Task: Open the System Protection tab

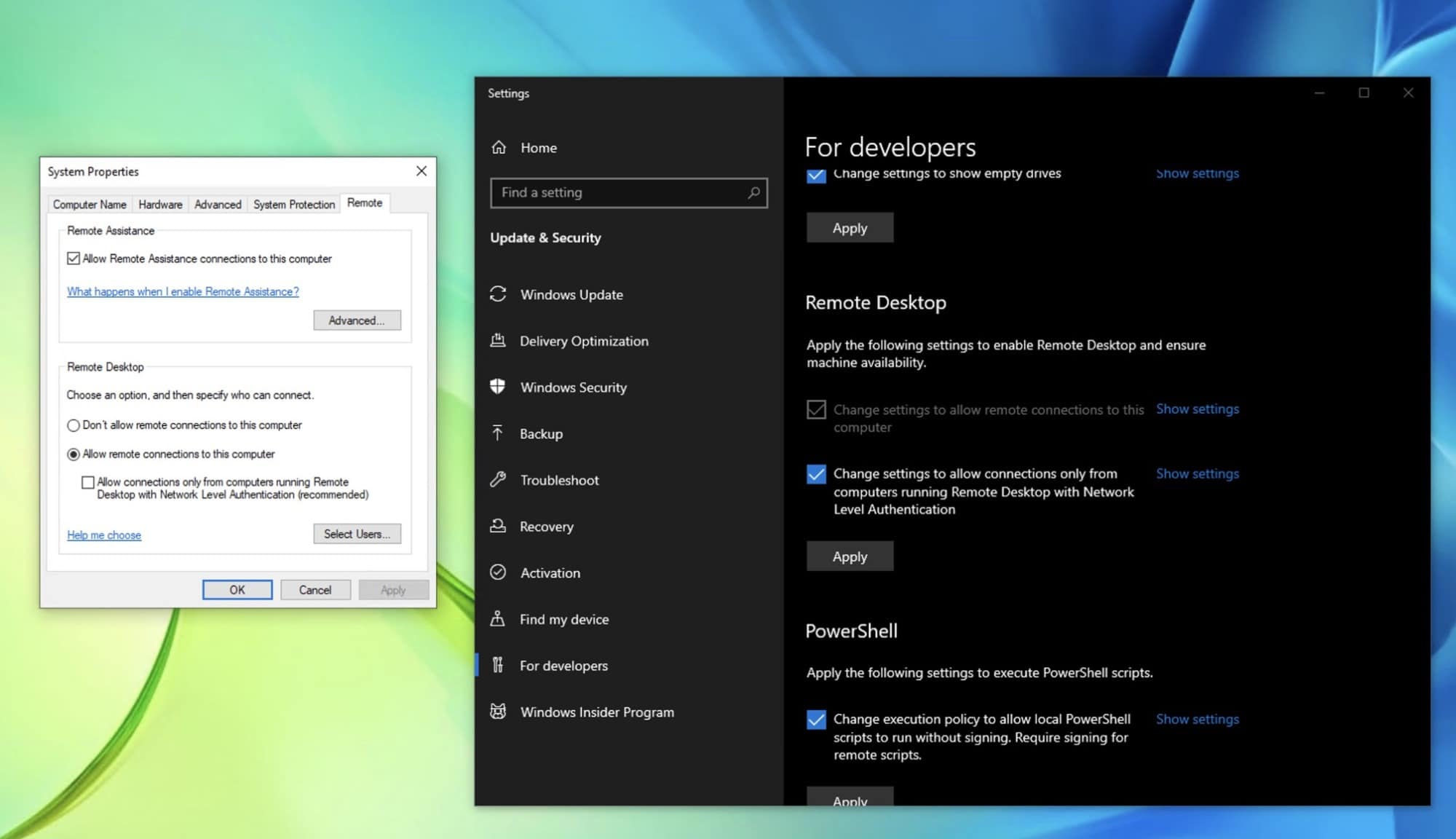Action: (x=294, y=205)
